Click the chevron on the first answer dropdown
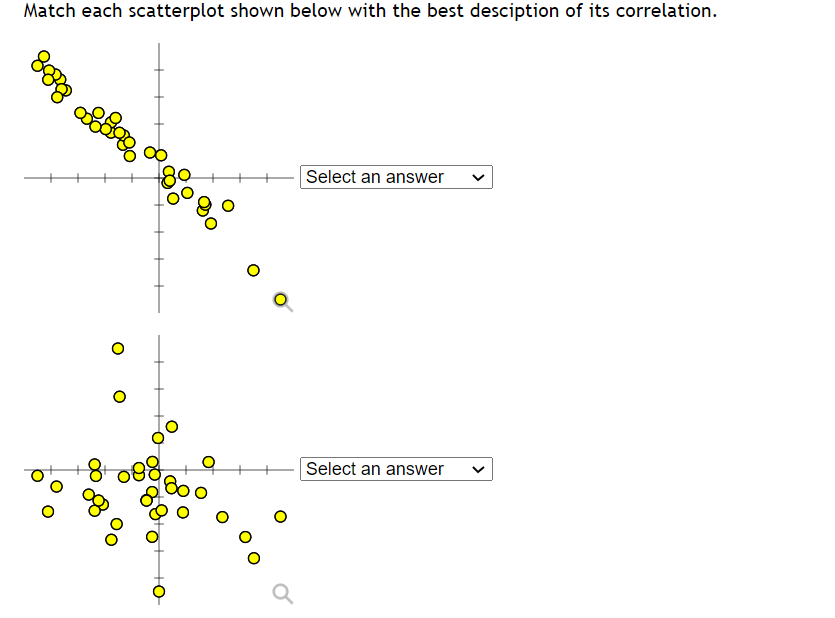Viewport: 835px width, 618px height. click(x=477, y=177)
